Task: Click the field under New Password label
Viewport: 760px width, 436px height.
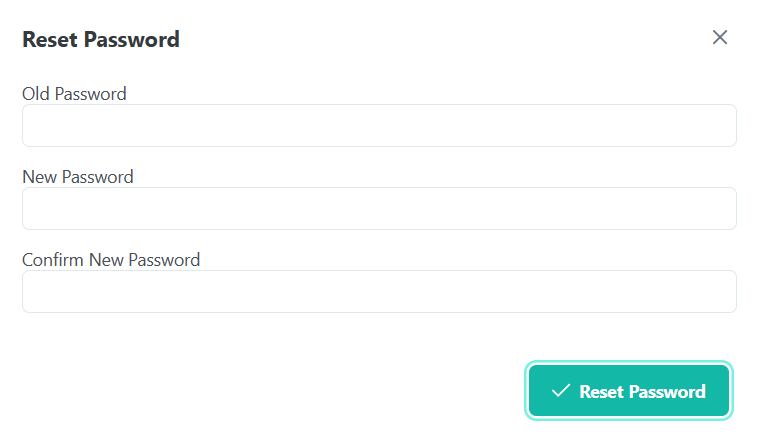Action: click(379, 208)
